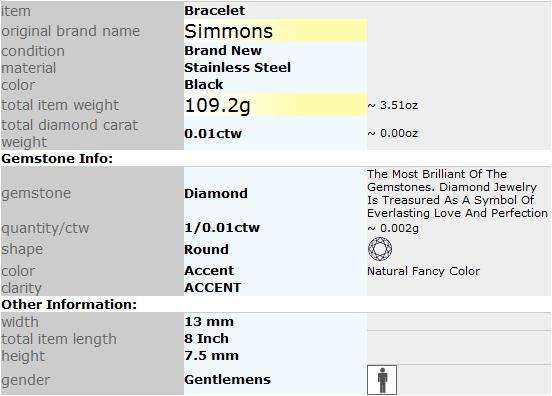Screen dimensions: 552x396
Task: Click the gentlemens gender figure icon
Action: (382, 380)
